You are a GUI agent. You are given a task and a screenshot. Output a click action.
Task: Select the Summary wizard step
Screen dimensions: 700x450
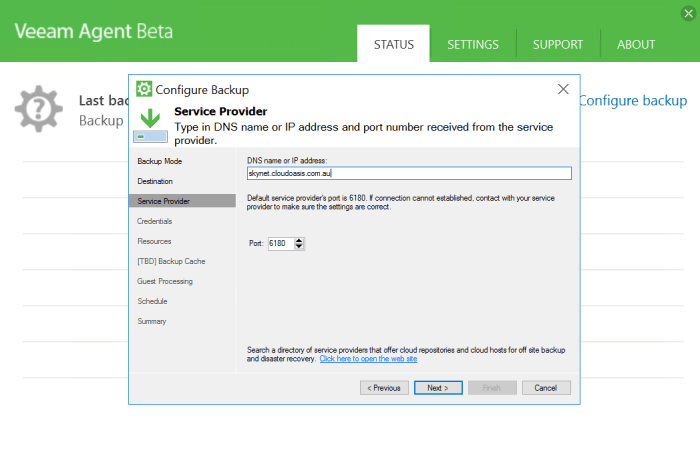click(151, 321)
